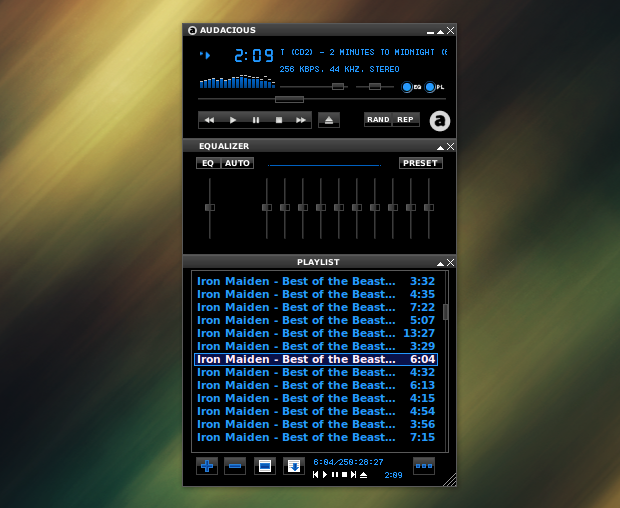The width and height of the screenshot is (620, 508).
Task: Click the playlist vertical scrollbar thumb
Action: [x=446, y=312]
